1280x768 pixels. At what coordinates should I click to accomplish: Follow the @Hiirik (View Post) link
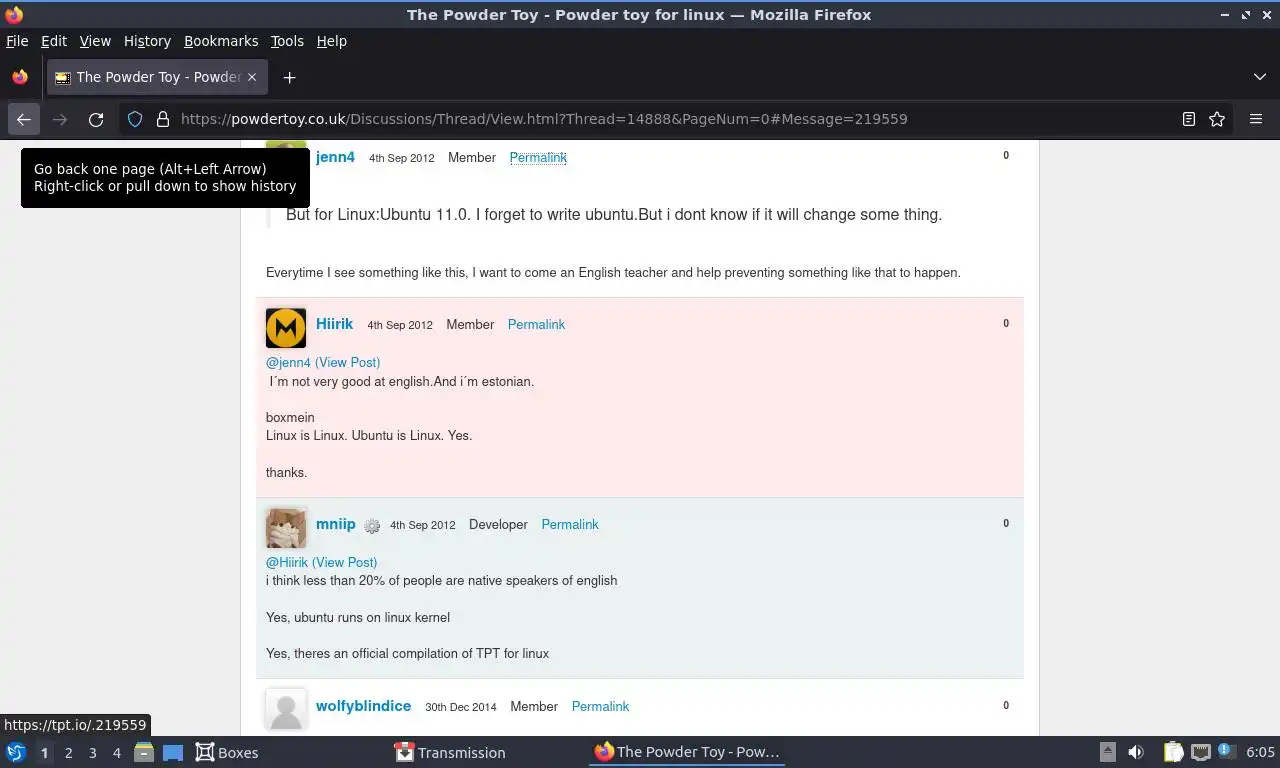coord(321,562)
